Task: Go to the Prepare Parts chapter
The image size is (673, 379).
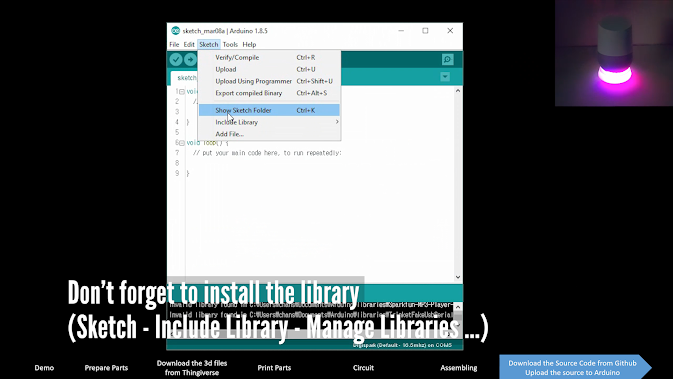Action: pos(106,368)
